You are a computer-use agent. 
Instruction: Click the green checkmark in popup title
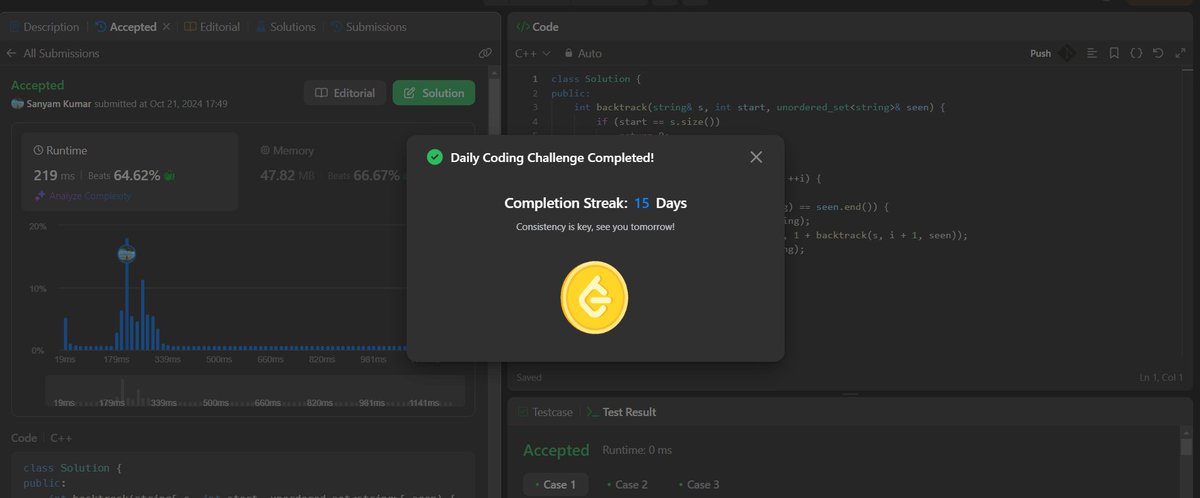point(434,157)
